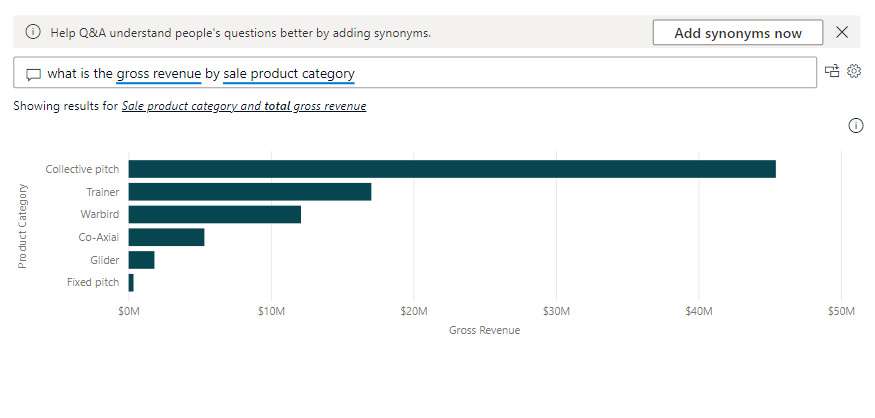Open the Q&A settings gear

854,71
